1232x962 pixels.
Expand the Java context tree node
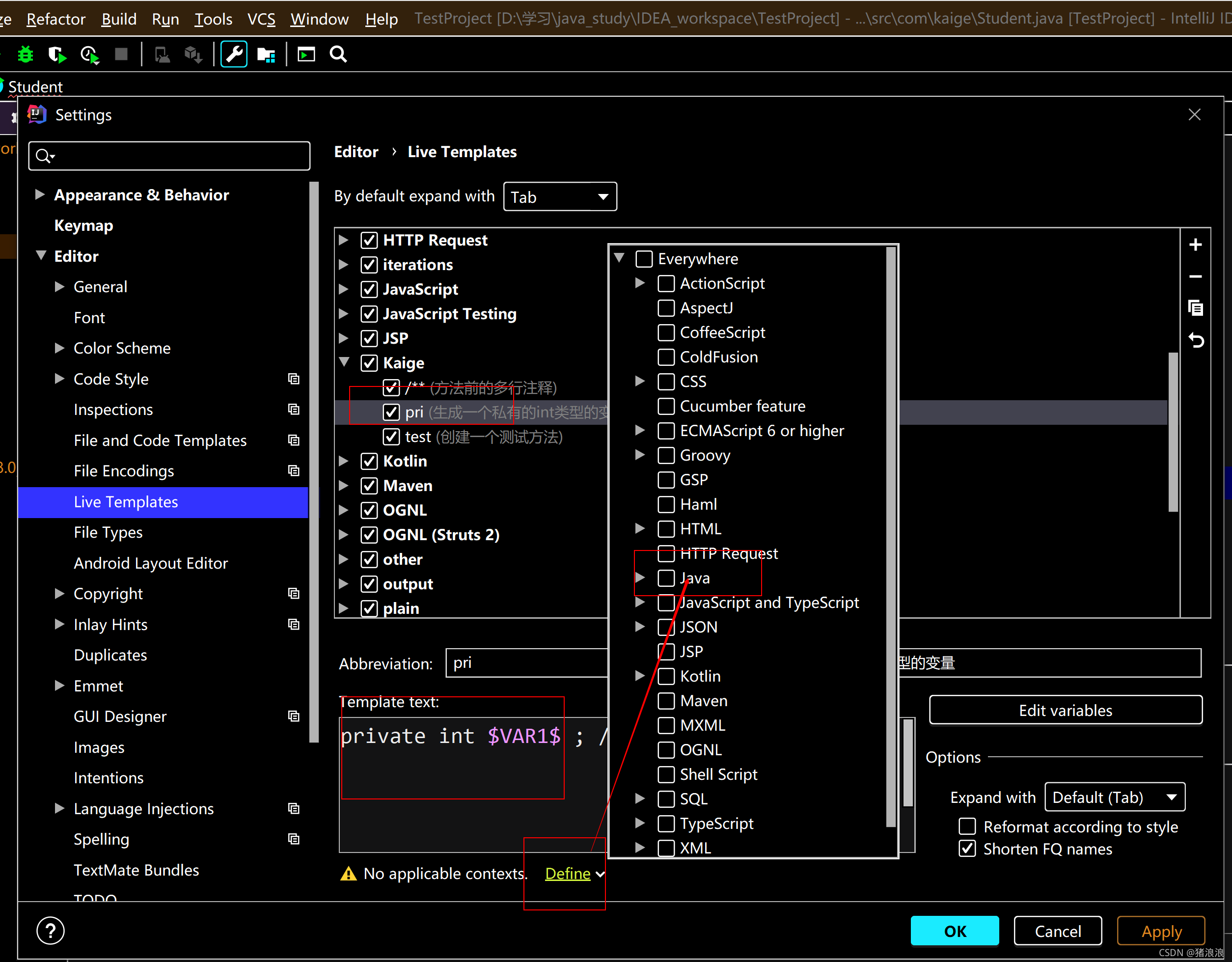click(x=640, y=577)
